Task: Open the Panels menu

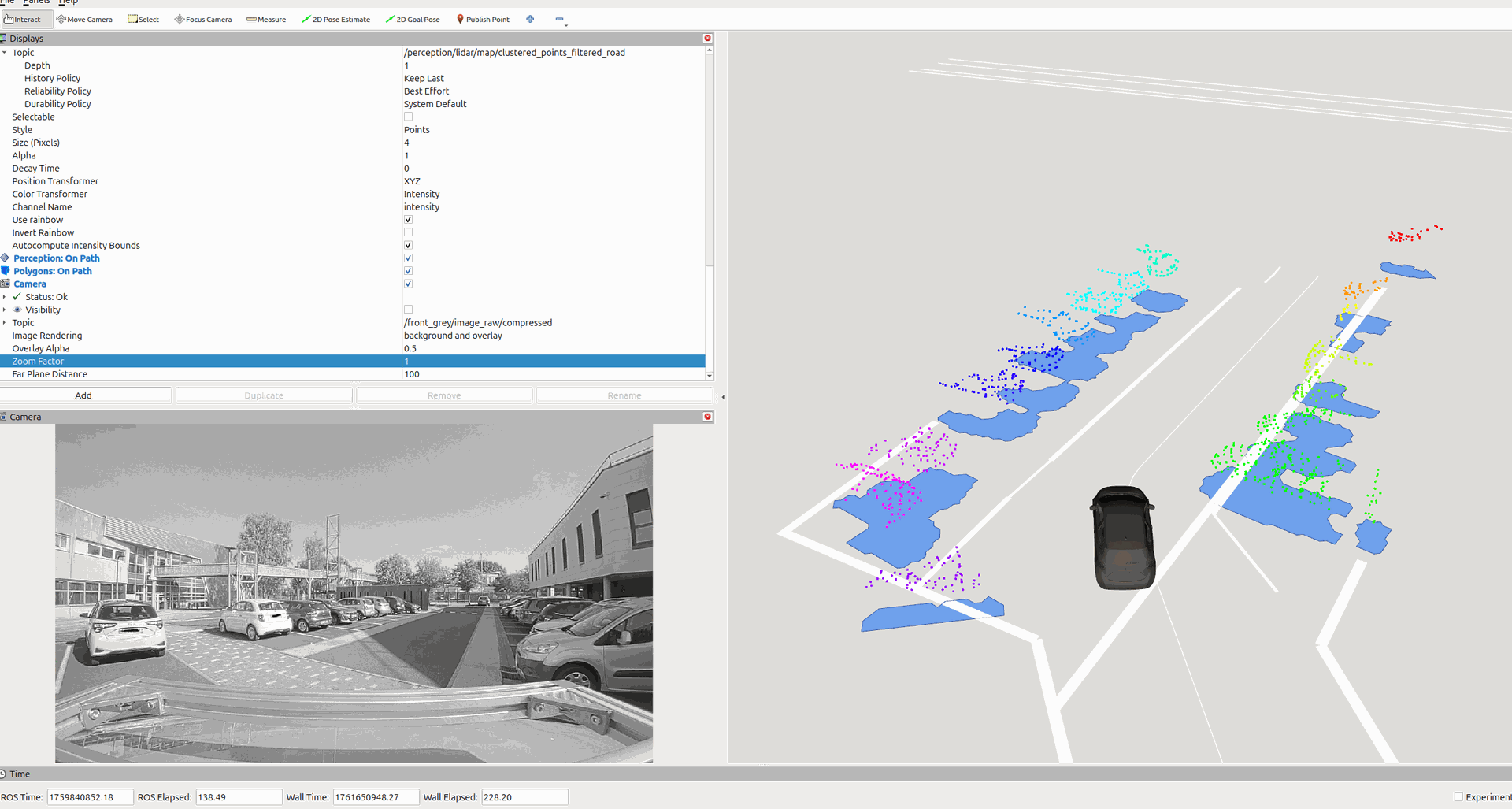Action: [36, 2]
